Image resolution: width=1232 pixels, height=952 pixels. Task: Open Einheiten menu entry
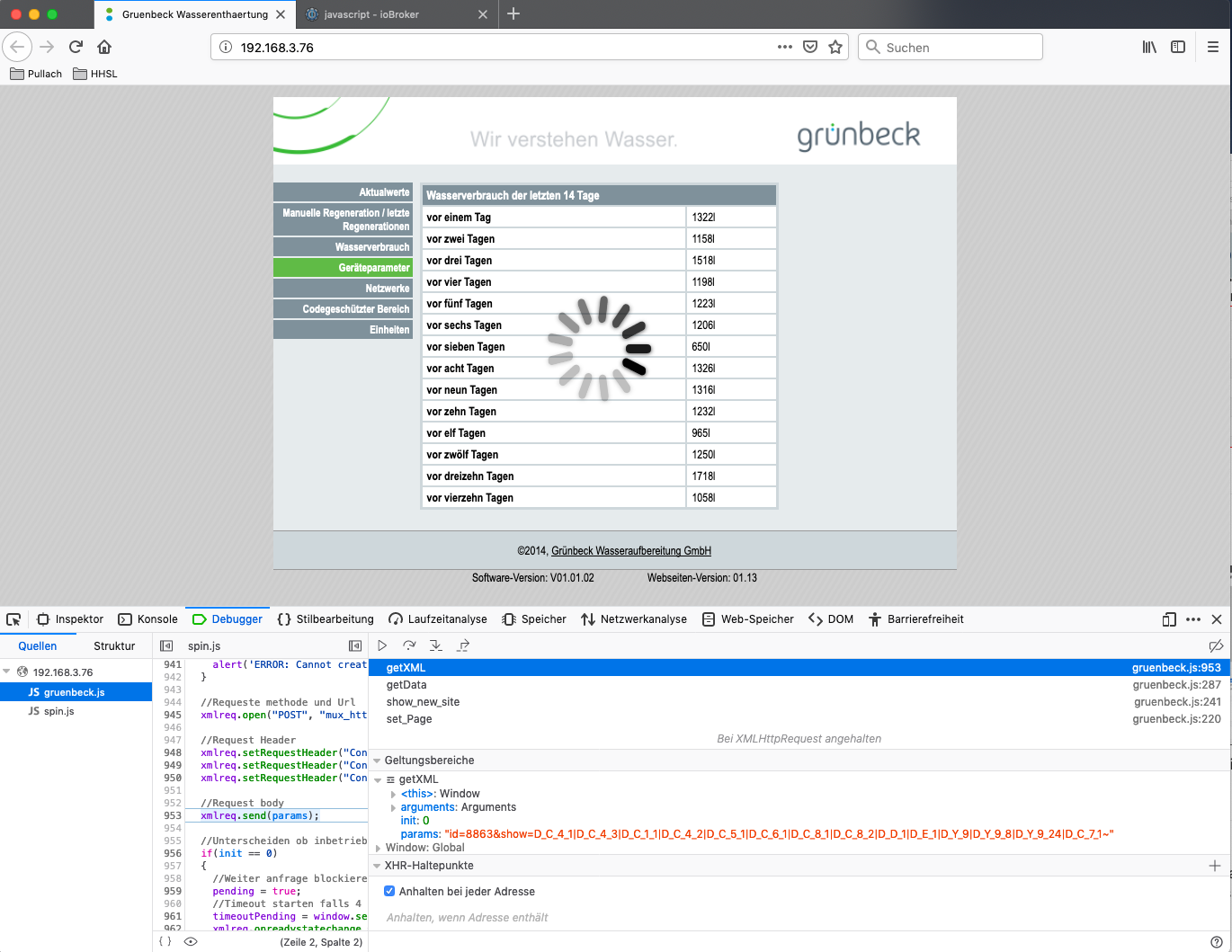tap(343, 330)
